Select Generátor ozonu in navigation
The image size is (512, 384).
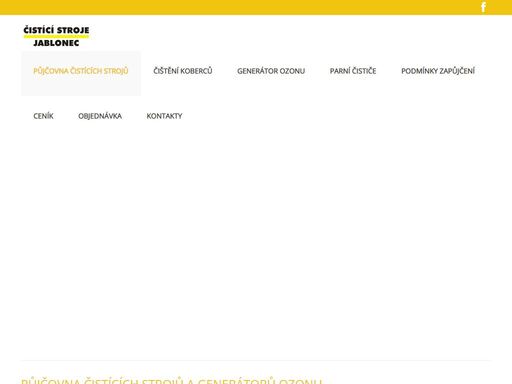coord(271,71)
